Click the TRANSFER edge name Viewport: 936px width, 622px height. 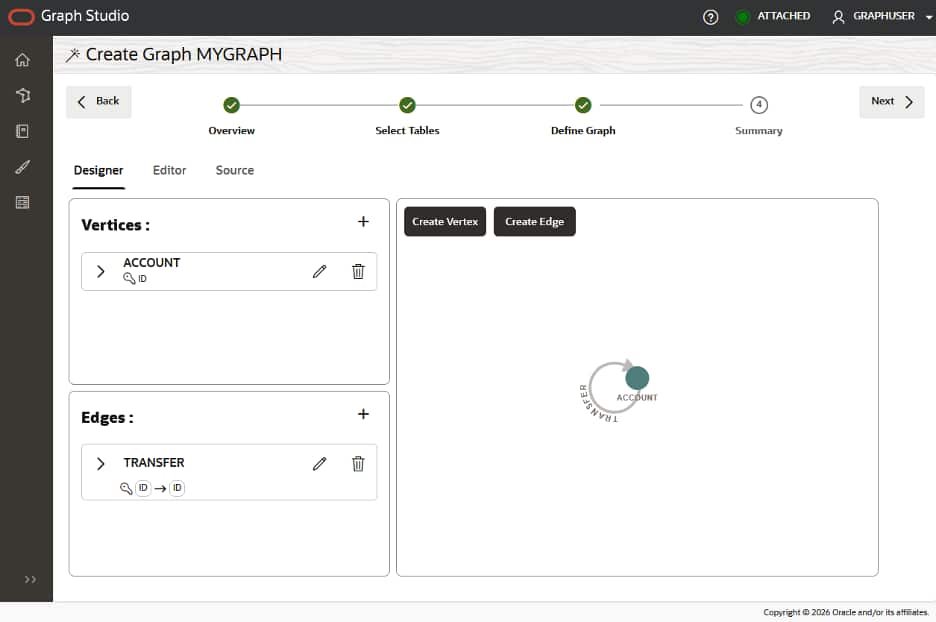pyautogui.click(x=154, y=463)
